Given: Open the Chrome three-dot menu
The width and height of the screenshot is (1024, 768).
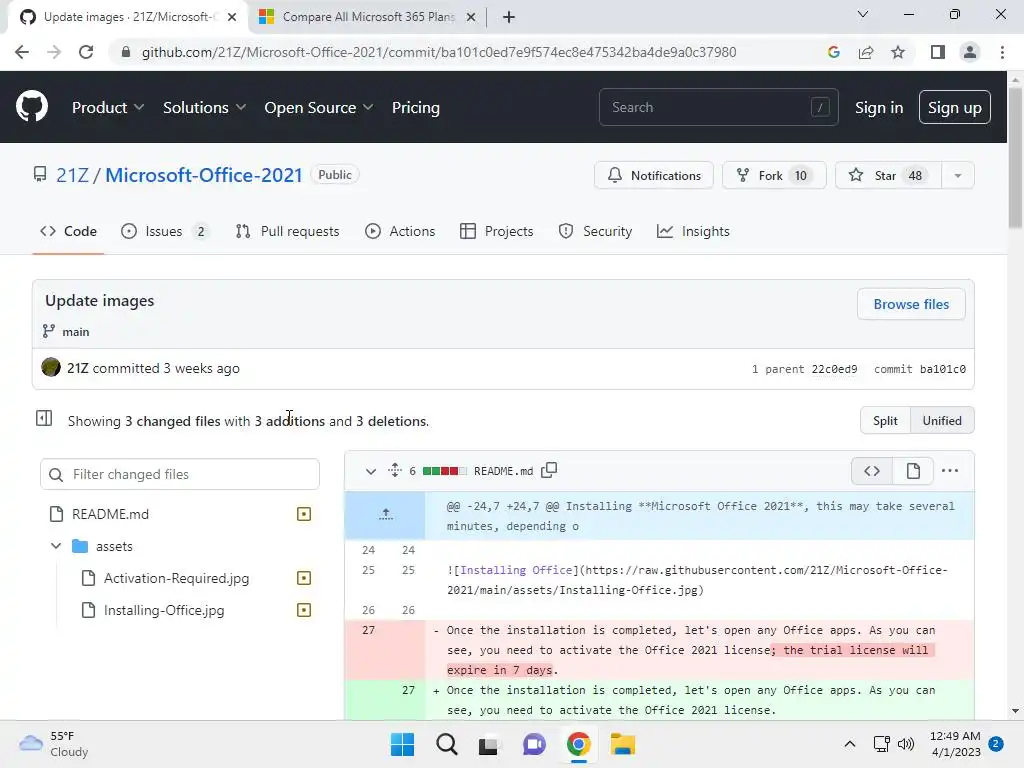Looking at the screenshot, I should pyautogui.click(x=1002, y=52).
